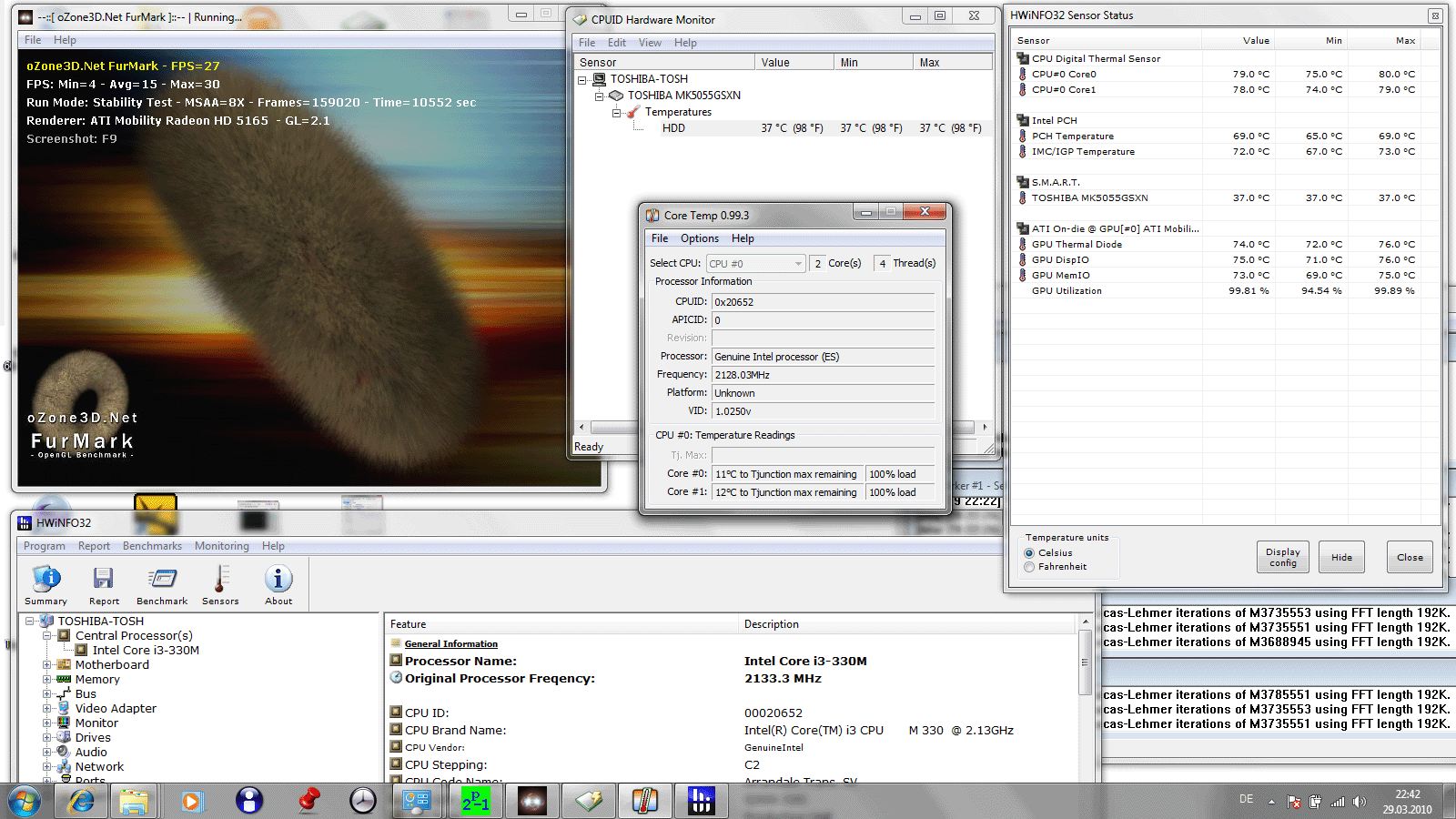This screenshot has height=819, width=1456.
Task: Open the Monitoring menu in HWiNFO32
Action: coord(222,546)
